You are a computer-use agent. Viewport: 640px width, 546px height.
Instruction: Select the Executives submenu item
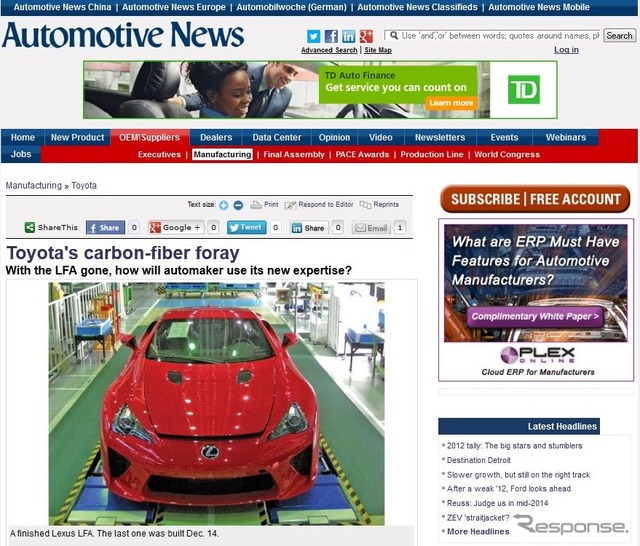tap(159, 155)
